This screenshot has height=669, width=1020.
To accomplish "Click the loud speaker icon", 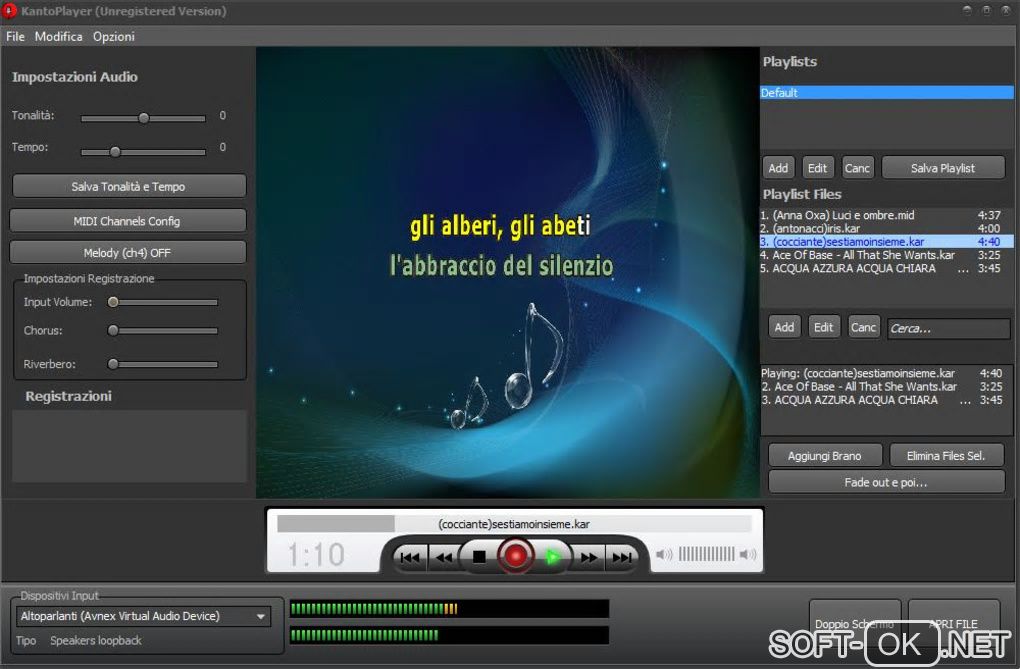I will tap(749, 554).
